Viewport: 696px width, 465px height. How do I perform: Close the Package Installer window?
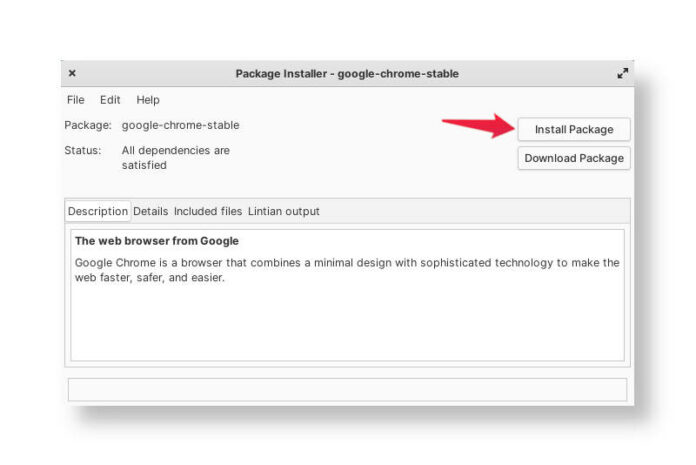(x=72, y=73)
